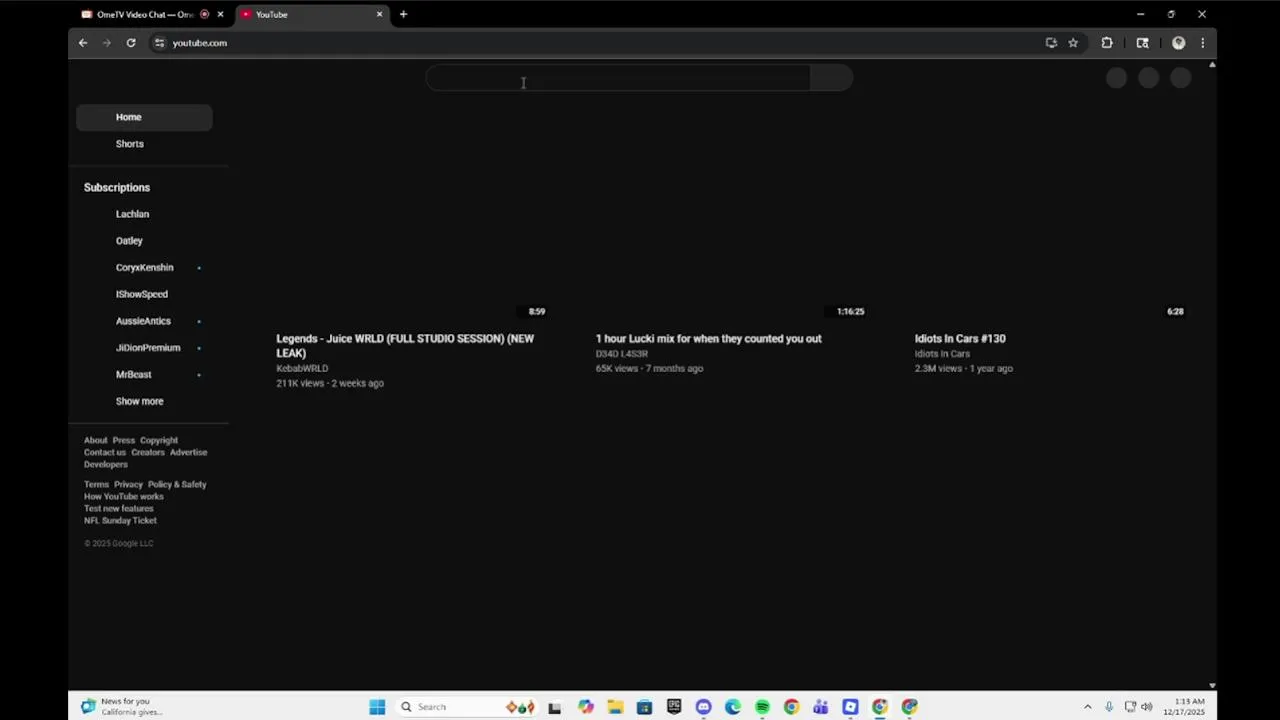Close the OmeTV Video Chat tab
This screenshot has height=720, width=1280.
(220, 14)
